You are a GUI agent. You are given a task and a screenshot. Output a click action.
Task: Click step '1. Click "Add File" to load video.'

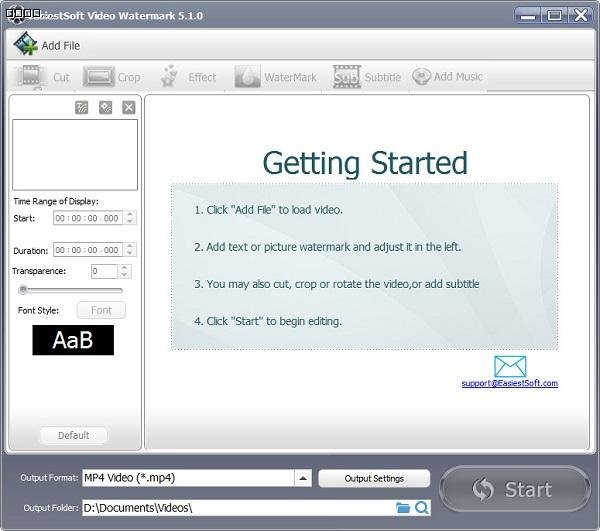point(269,210)
